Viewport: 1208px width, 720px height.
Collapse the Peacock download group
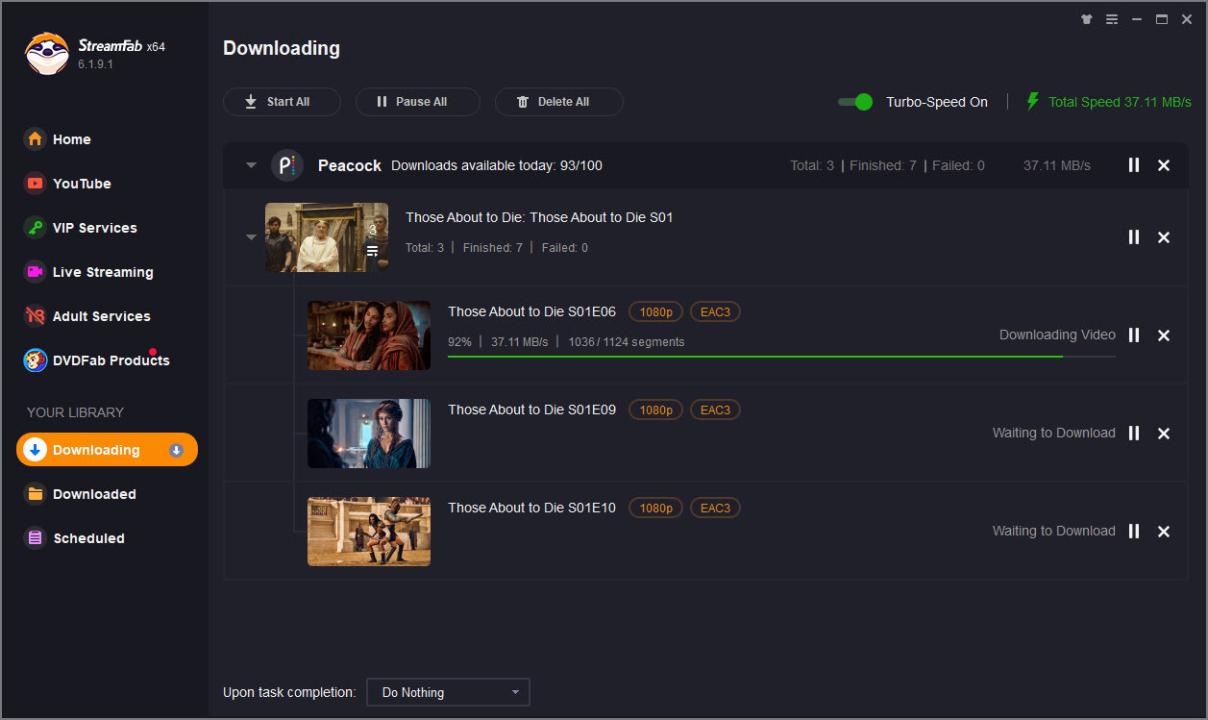pos(251,166)
